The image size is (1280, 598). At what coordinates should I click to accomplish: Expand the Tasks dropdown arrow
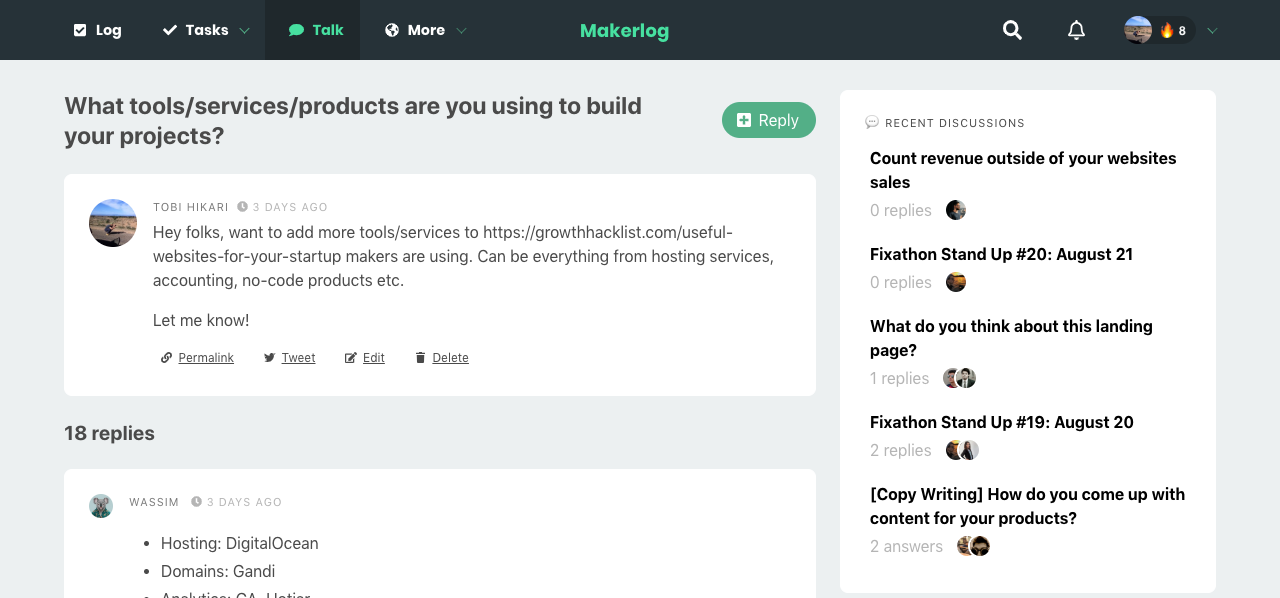244,31
